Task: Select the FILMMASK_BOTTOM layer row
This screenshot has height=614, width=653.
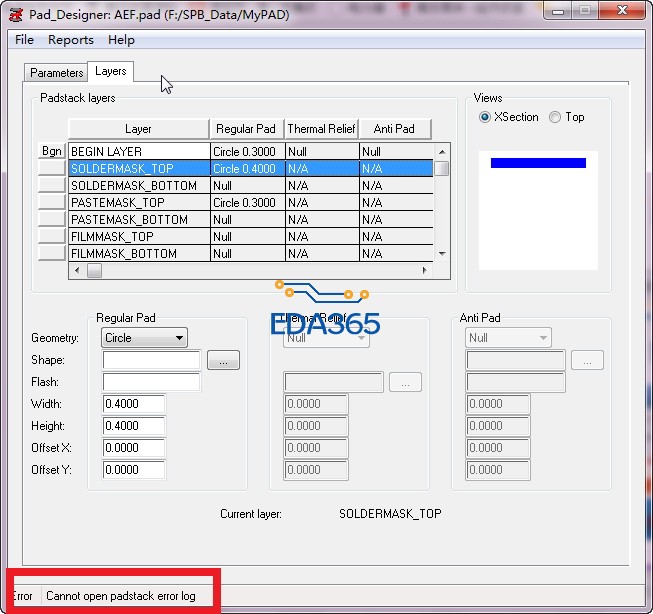Action: pyautogui.click(x=251, y=254)
